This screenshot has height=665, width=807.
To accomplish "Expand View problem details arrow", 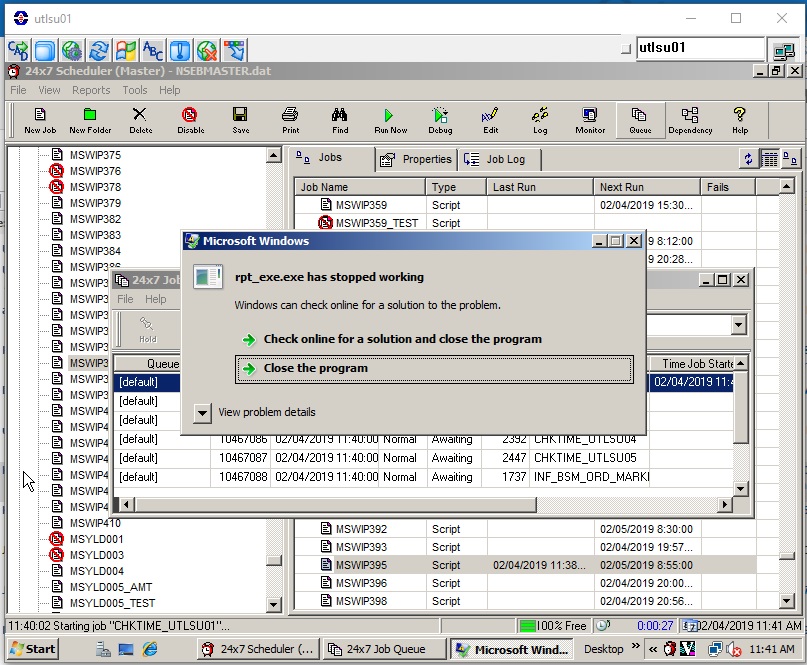I will [x=202, y=413].
